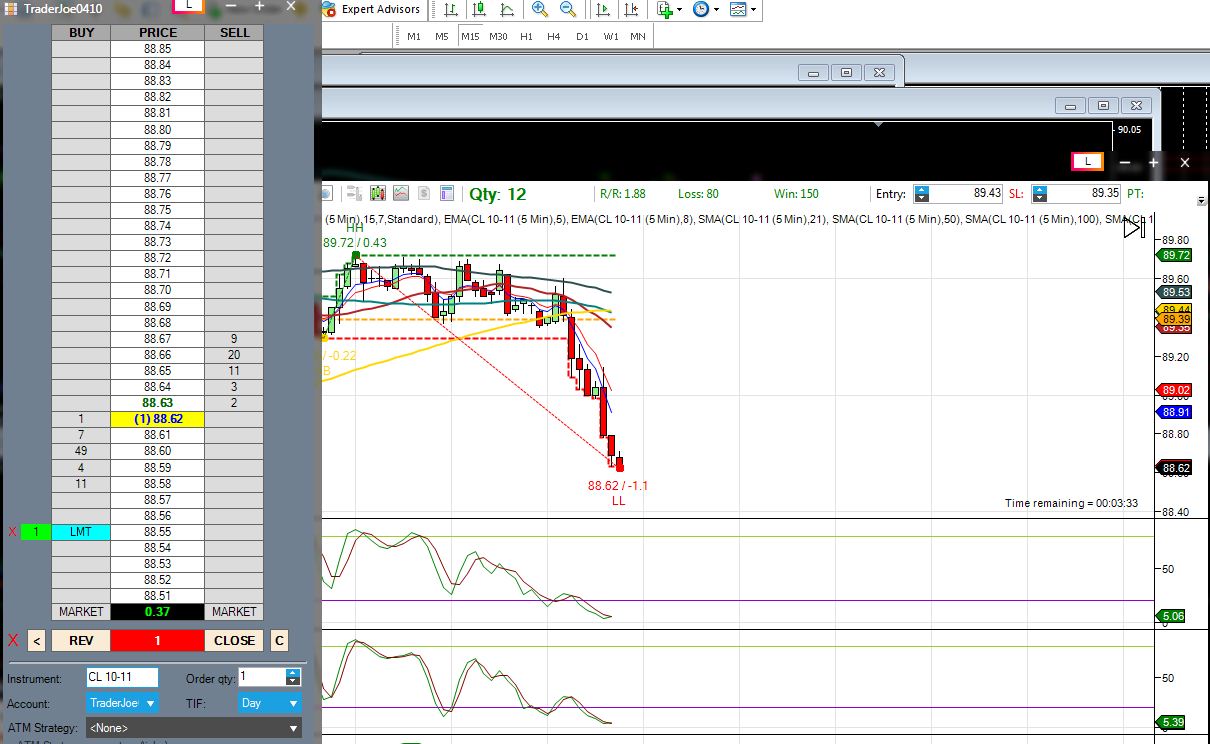Click the highlighted (1) 88.62 price
The width and height of the screenshot is (1210, 744).
click(158, 419)
